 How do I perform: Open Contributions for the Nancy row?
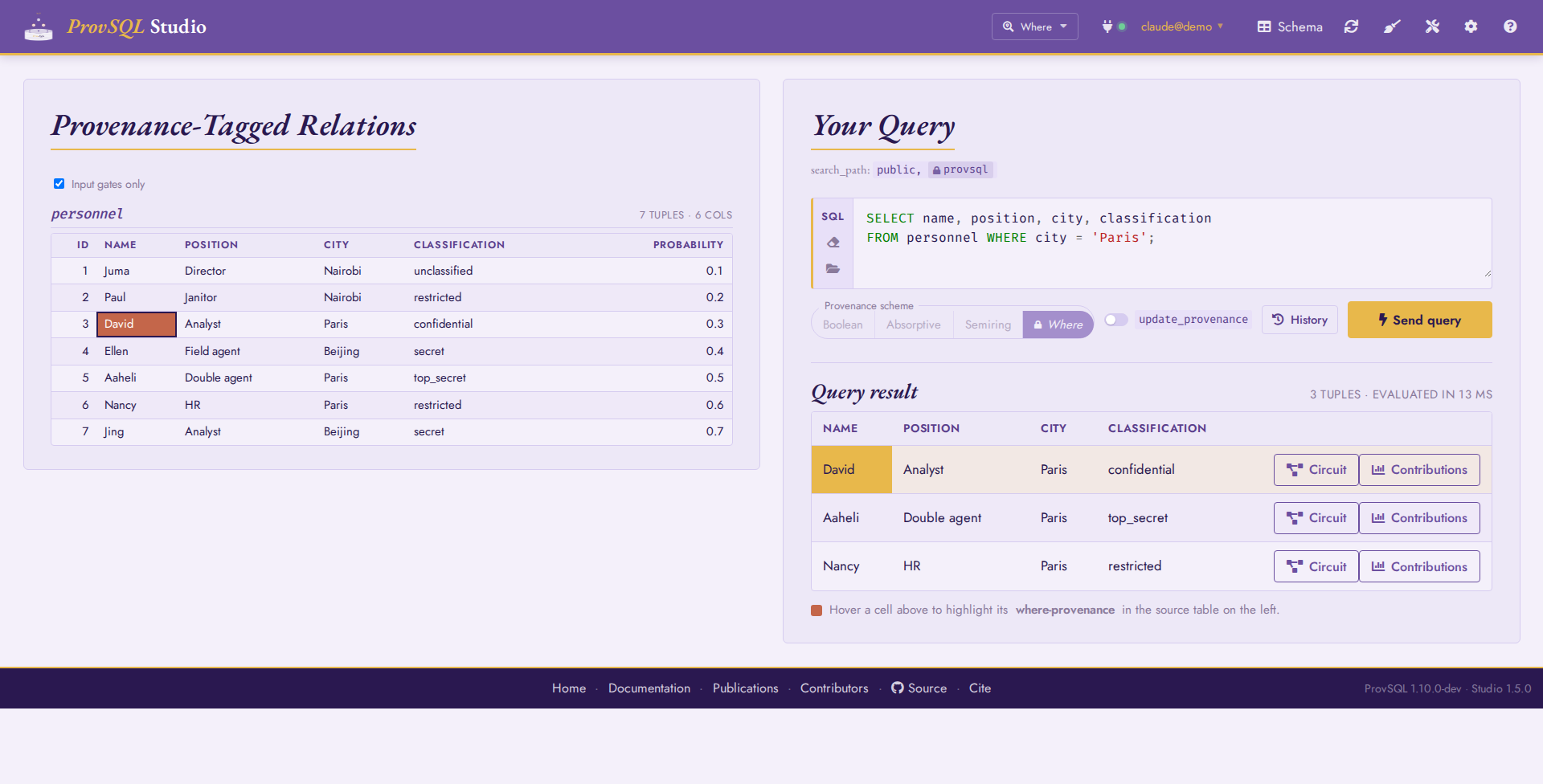pos(1419,566)
